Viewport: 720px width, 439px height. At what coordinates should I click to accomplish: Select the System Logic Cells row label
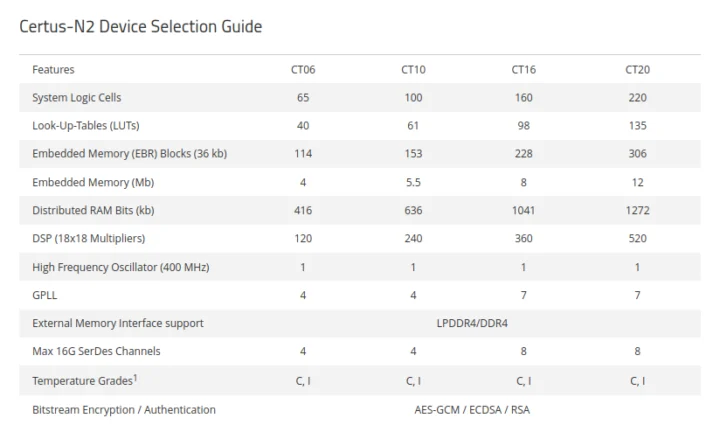point(77,98)
